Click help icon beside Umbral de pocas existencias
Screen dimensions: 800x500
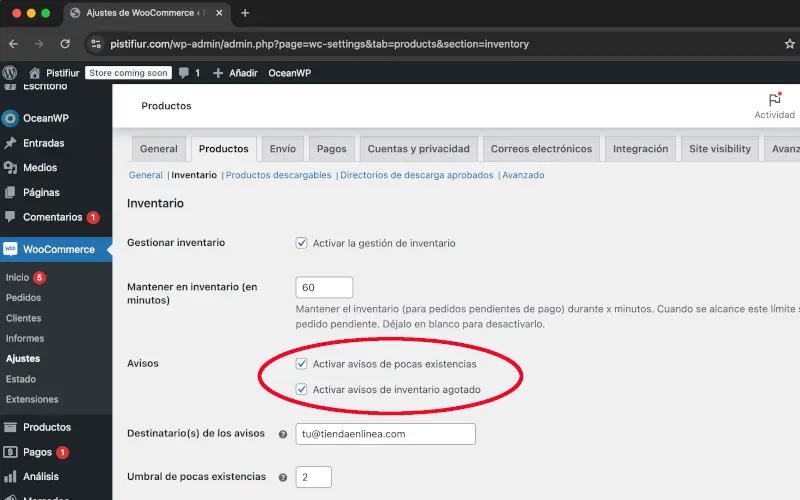283,477
